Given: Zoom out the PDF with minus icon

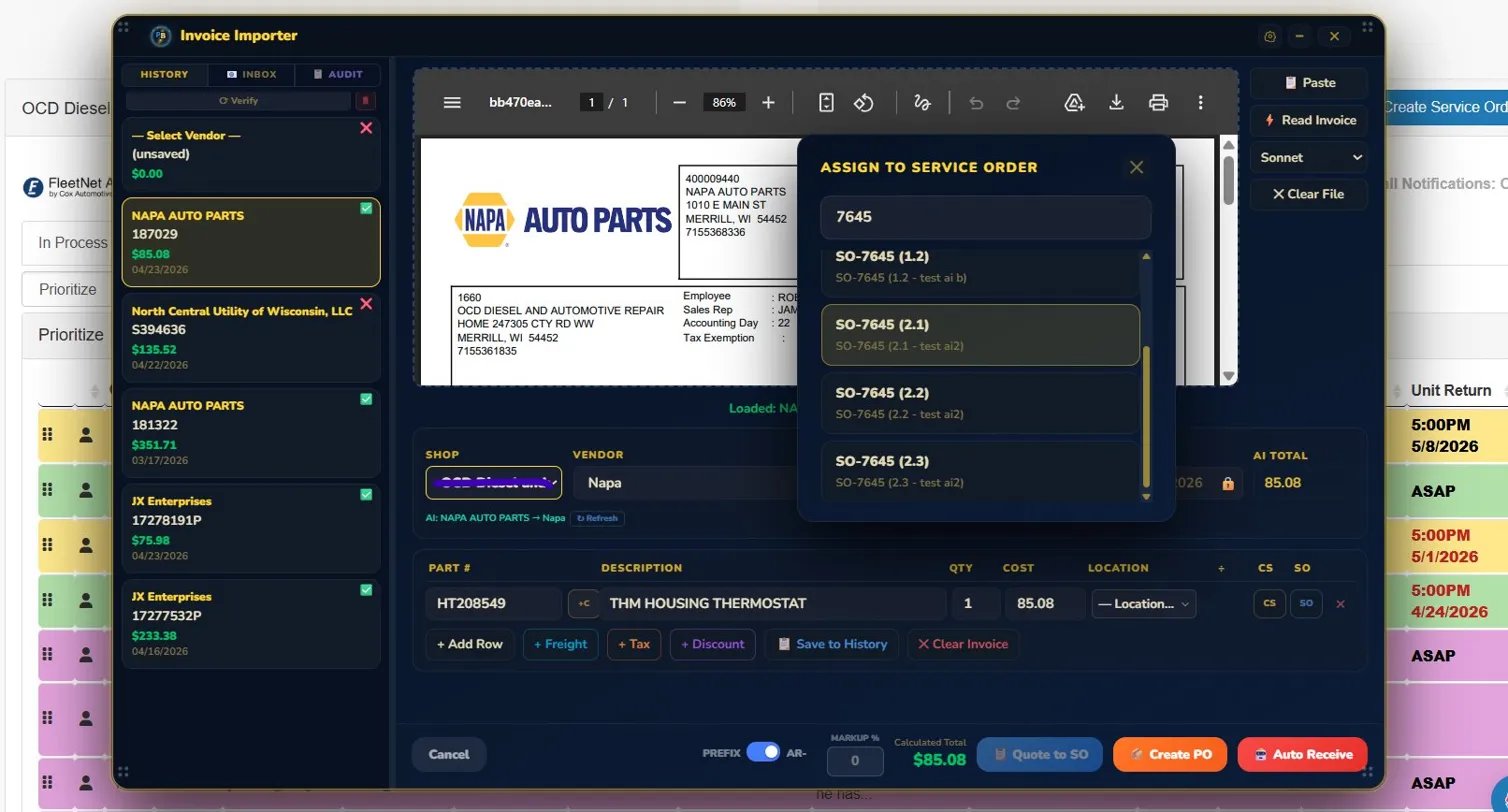Looking at the screenshot, I should pos(679,103).
